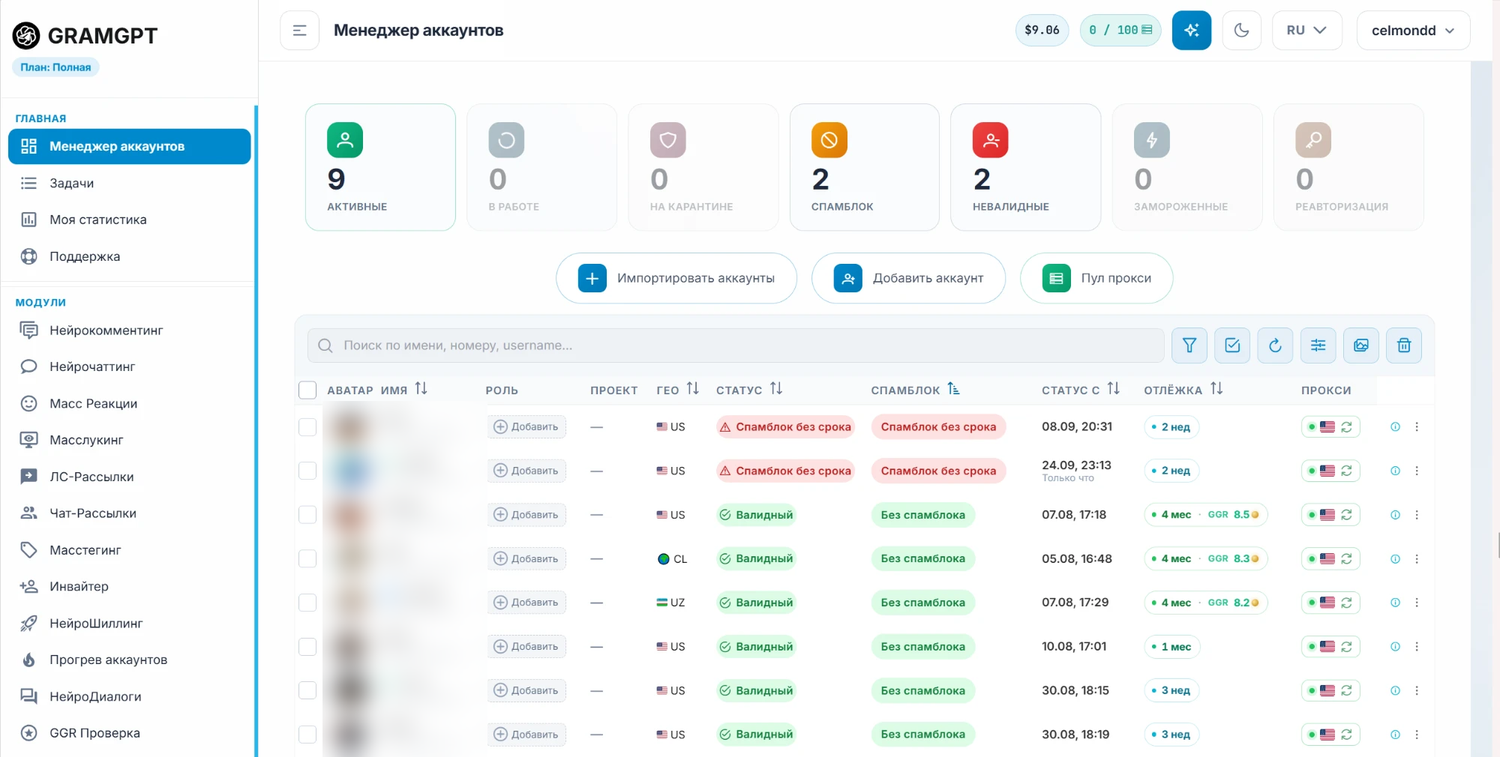The height and width of the screenshot is (757, 1500).
Task: Open the Пул прокси button
Action: [1096, 278]
